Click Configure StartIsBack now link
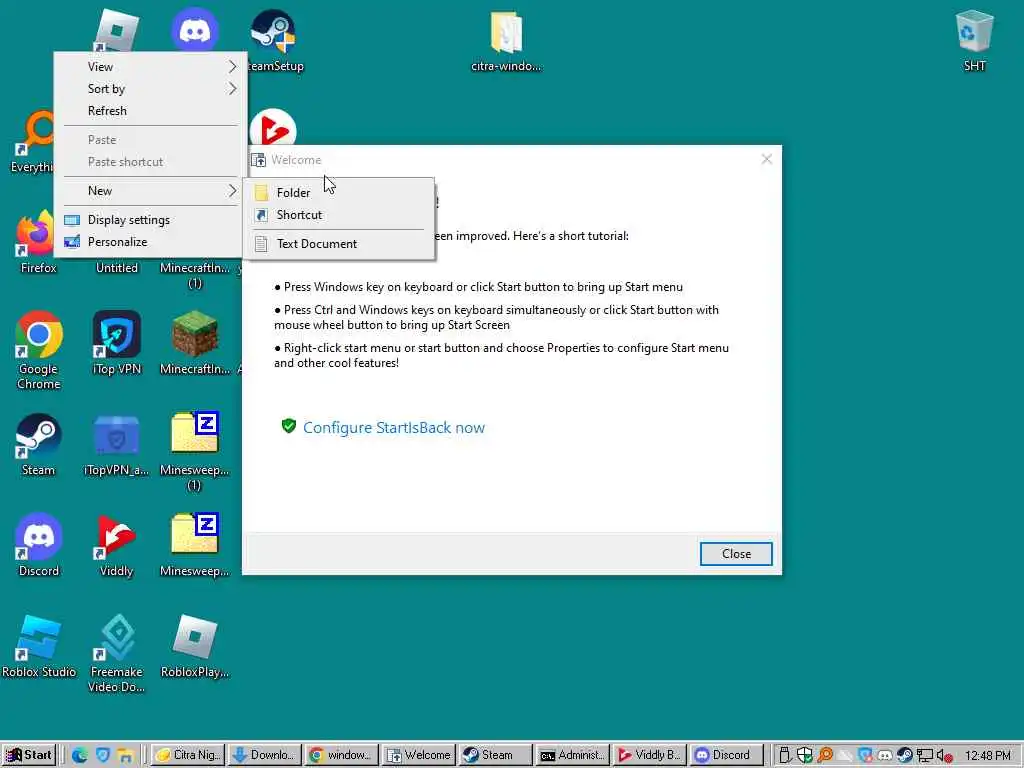The image size is (1024, 768). click(x=394, y=428)
